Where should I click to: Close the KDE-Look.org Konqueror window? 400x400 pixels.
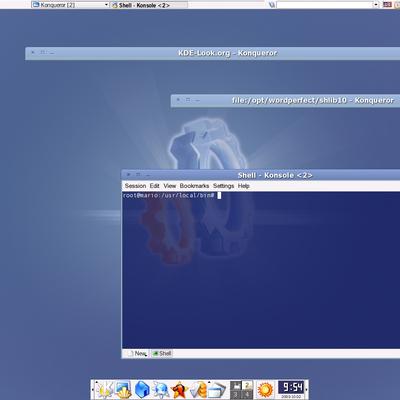coord(33,52)
